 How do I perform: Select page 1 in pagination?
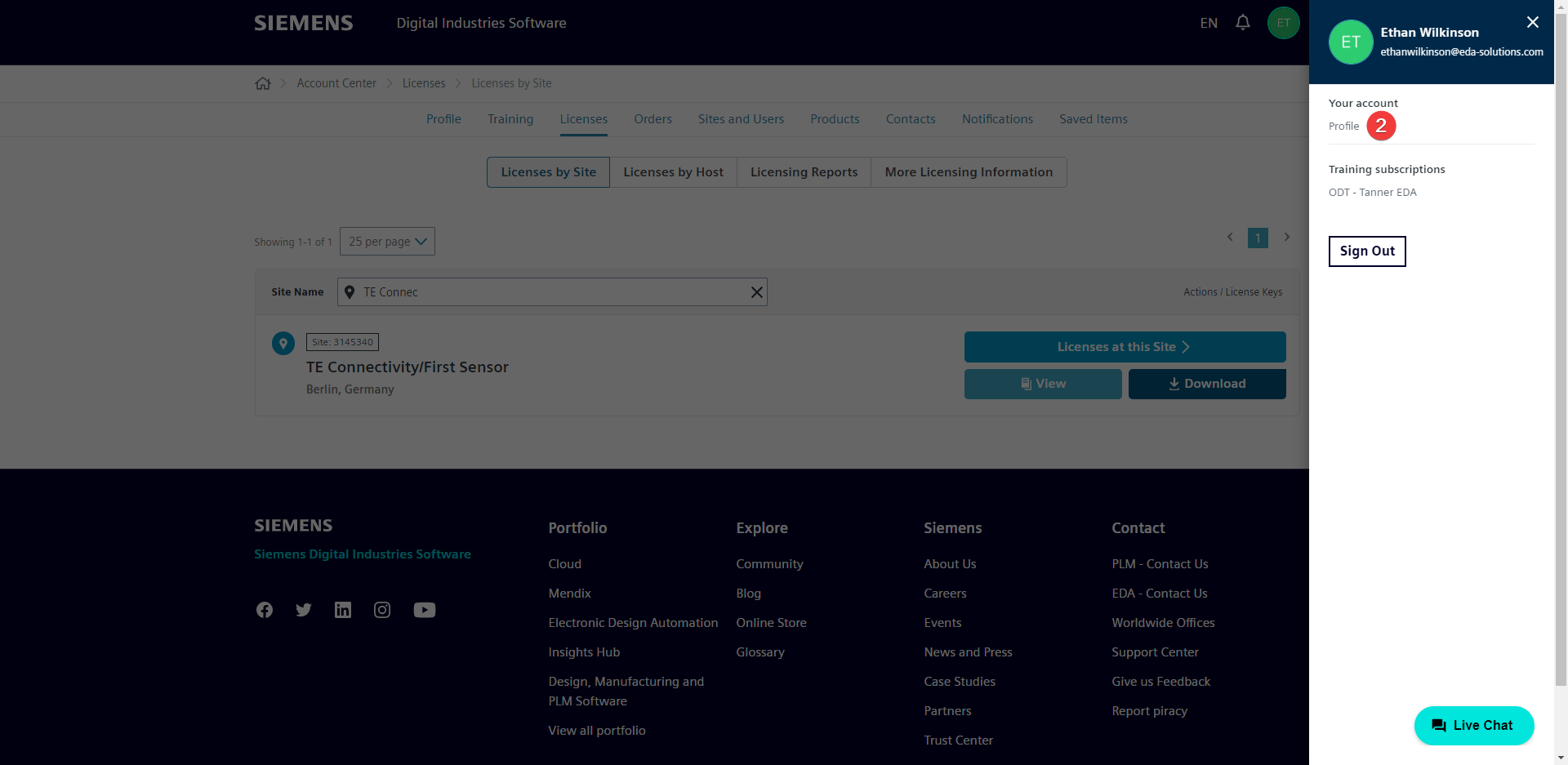tap(1258, 238)
